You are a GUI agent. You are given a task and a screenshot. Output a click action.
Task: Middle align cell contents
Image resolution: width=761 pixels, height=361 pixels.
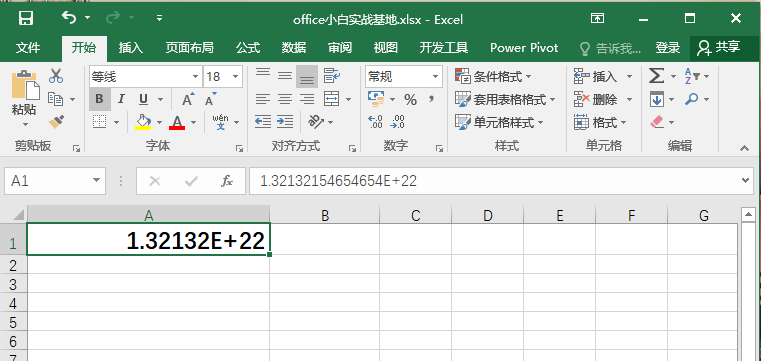(285, 76)
